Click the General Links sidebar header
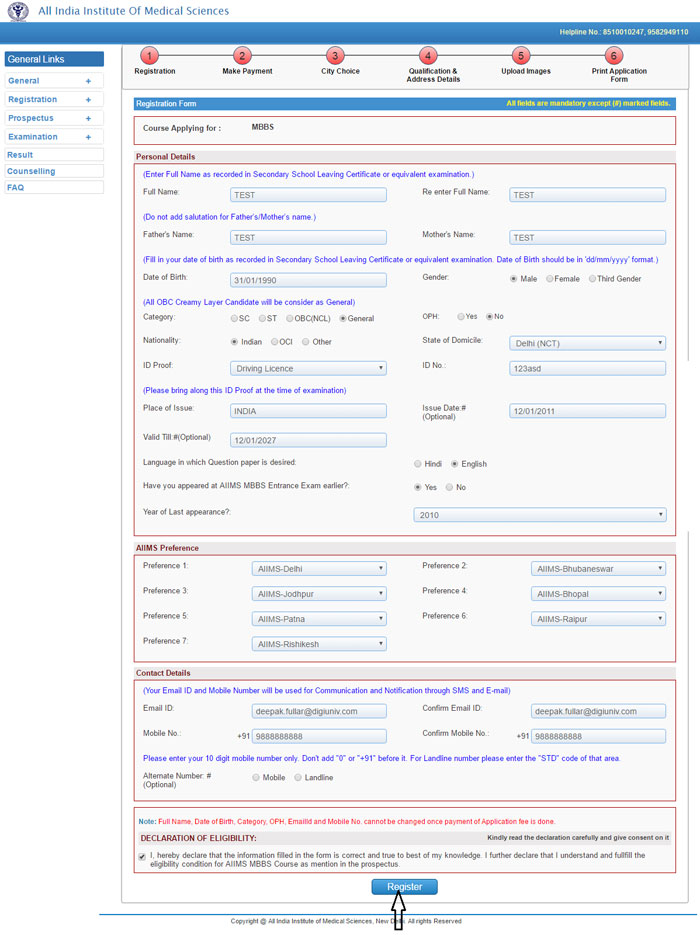 (x=54, y=59)
